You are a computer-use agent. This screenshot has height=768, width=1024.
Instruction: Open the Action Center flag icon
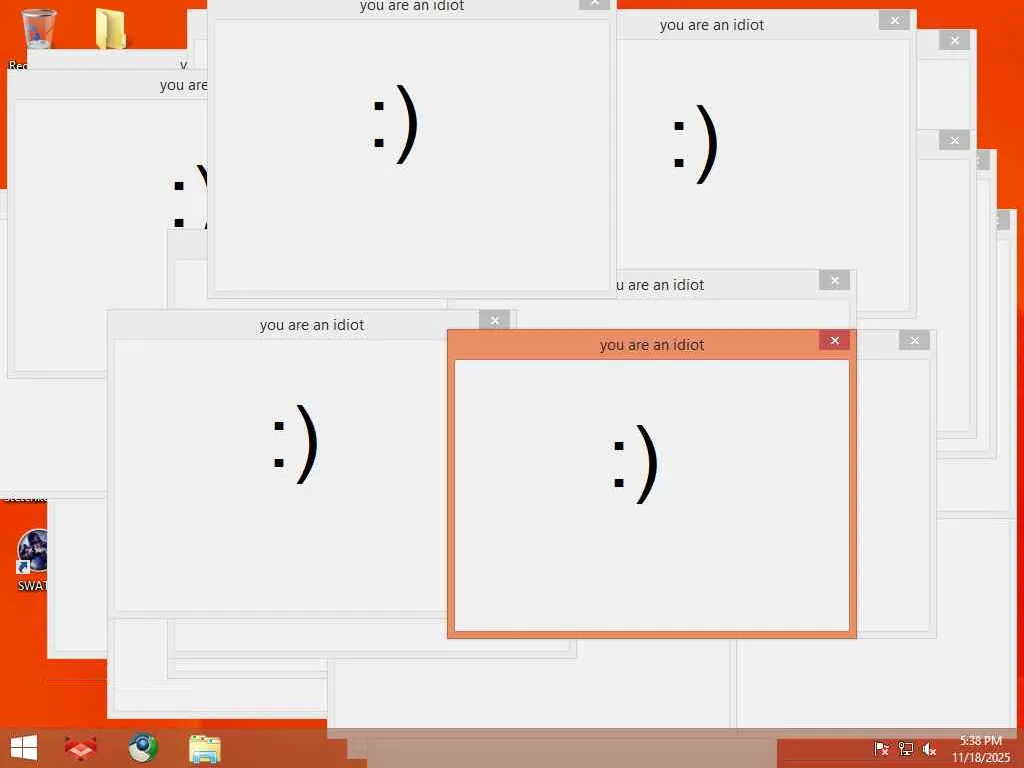pyautogui.click(x=881, y=749)
